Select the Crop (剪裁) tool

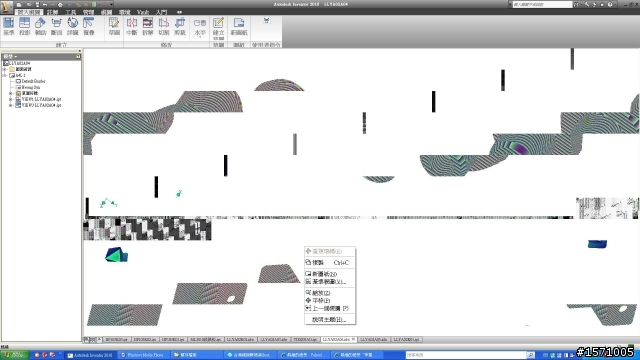tap(180, 27)
